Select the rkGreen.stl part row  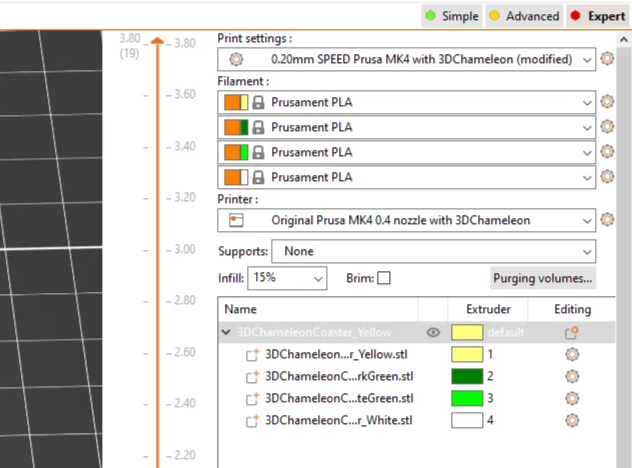tap(417, 376)
